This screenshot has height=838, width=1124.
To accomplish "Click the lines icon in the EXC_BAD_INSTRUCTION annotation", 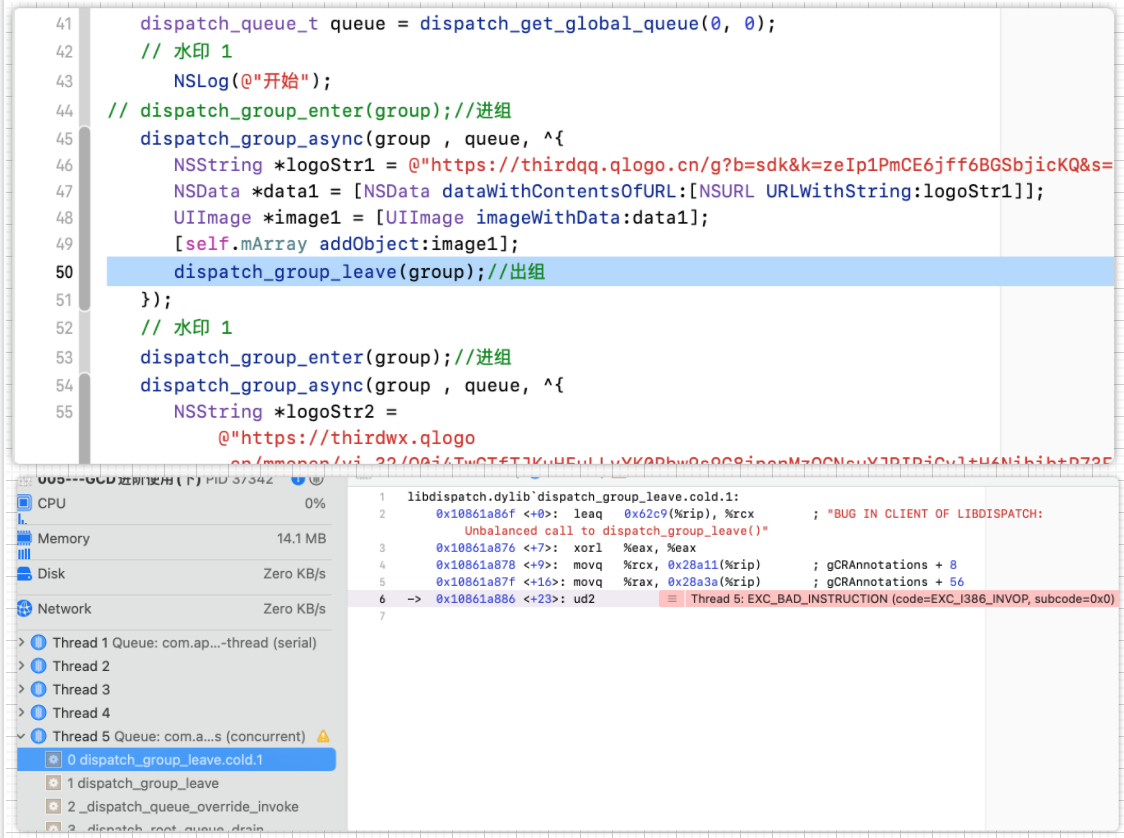I will tap(672, 599).
